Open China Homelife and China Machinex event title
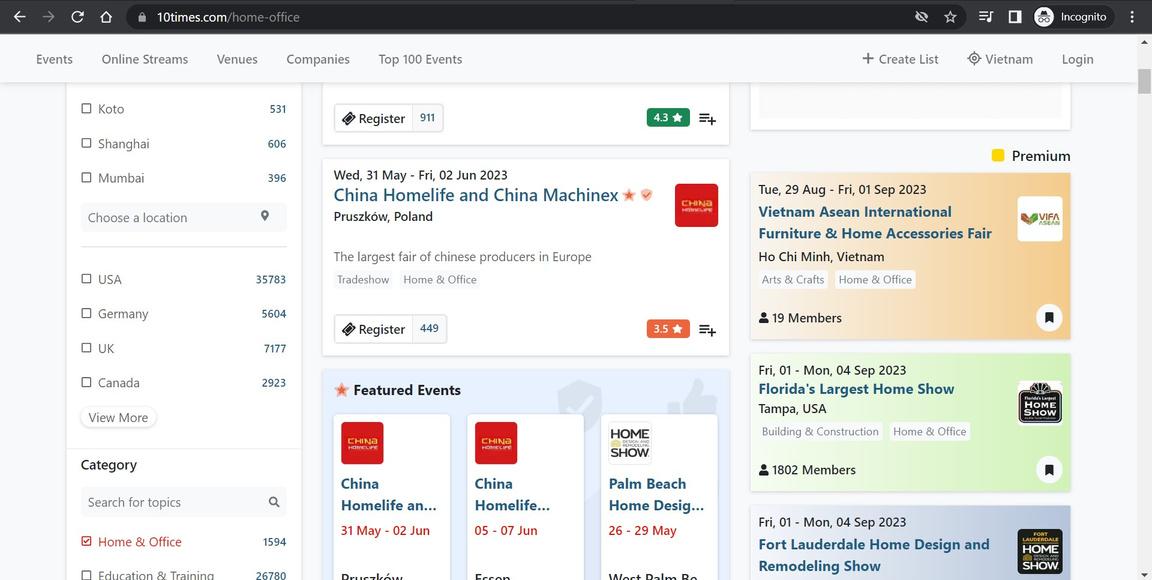The width and height of the screenshot is (1152, 580). (476, 195)
